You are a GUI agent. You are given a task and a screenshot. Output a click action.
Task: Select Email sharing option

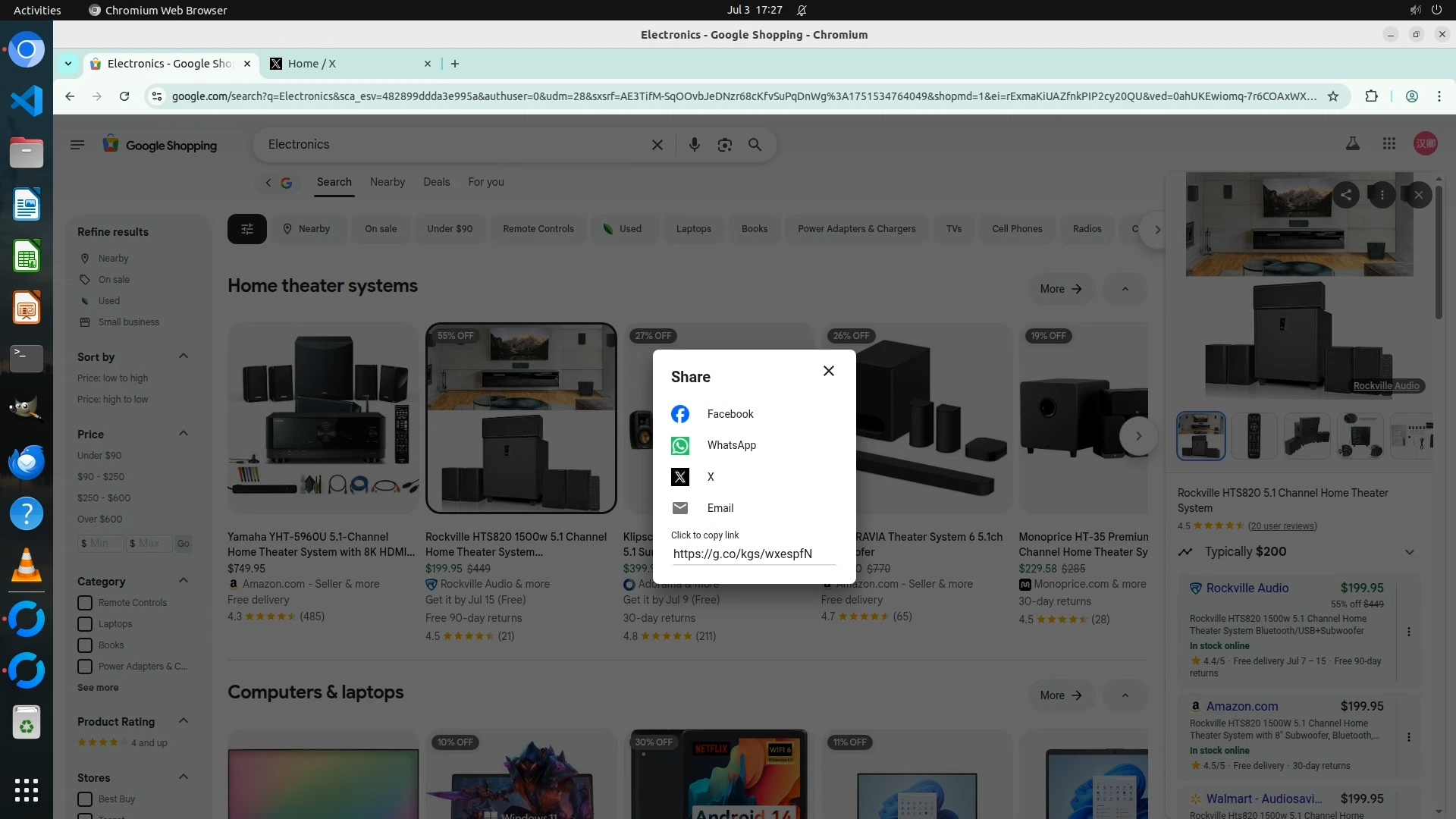click(720, 508)
